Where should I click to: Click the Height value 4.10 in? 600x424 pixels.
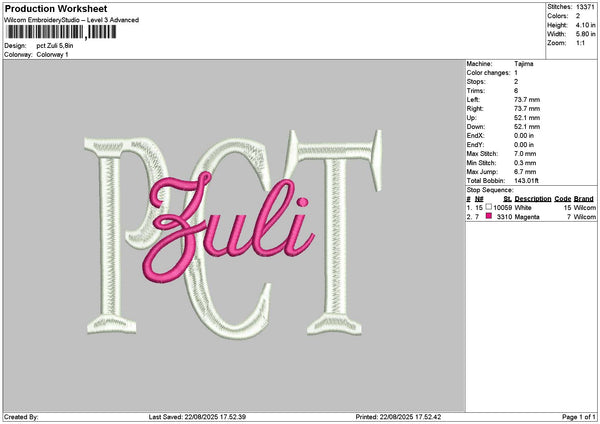point(585,25)
